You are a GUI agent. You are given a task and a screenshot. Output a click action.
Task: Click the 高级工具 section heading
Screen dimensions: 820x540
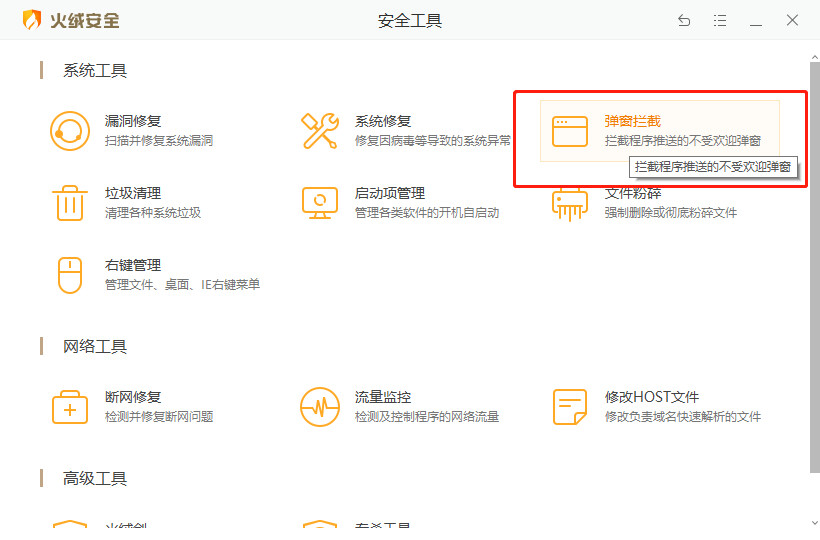coord(95,478)
